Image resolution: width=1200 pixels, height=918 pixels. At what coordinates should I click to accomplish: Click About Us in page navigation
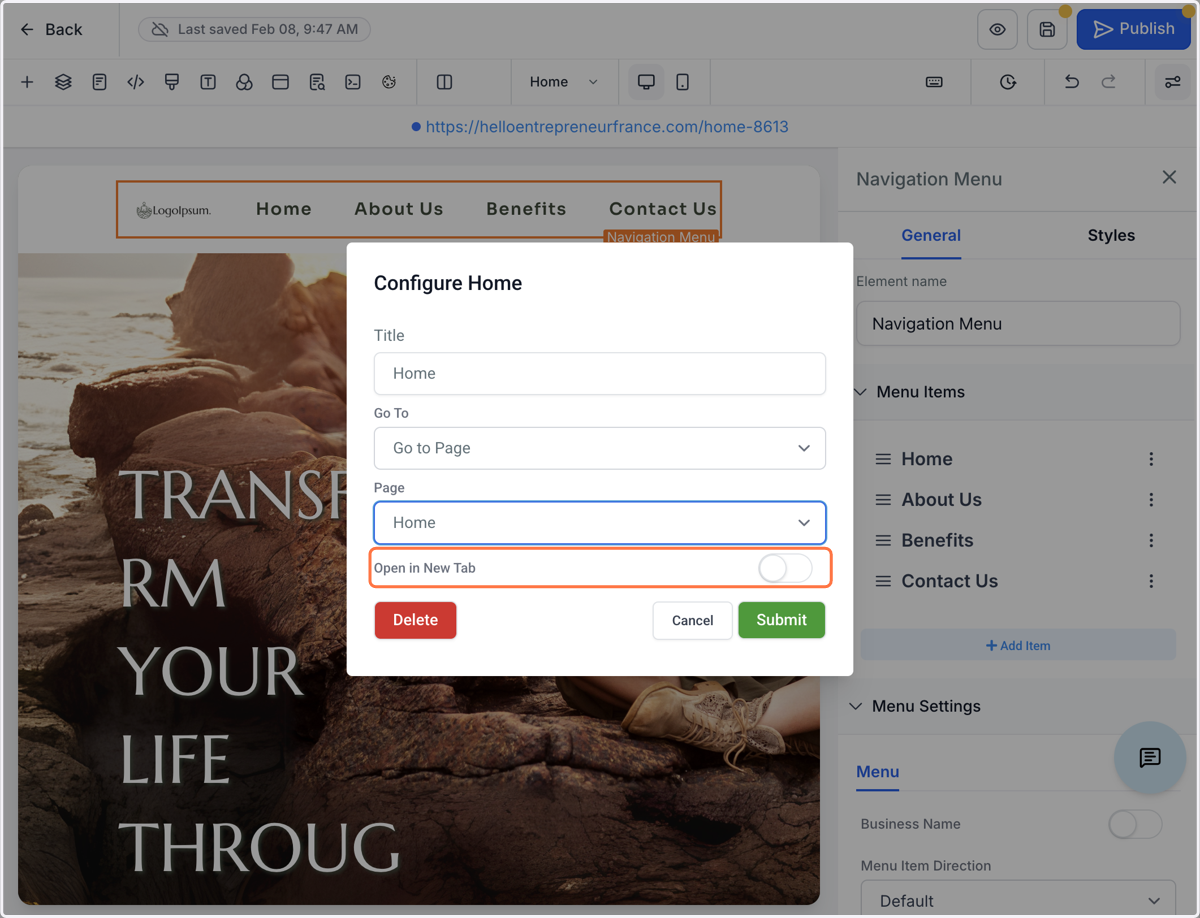click(x=398, y=209)
